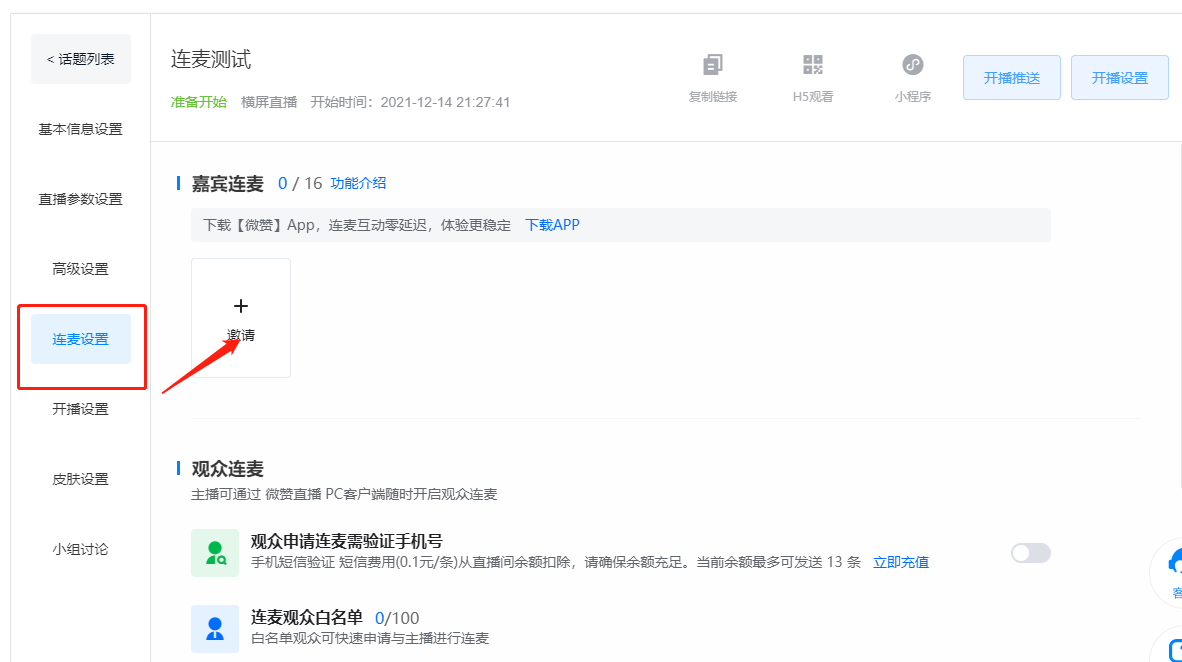Image resolution: width=1182 pixels, height=662 pixels.
Task: Click the 连麦测试 title
Action: (211, 59)
